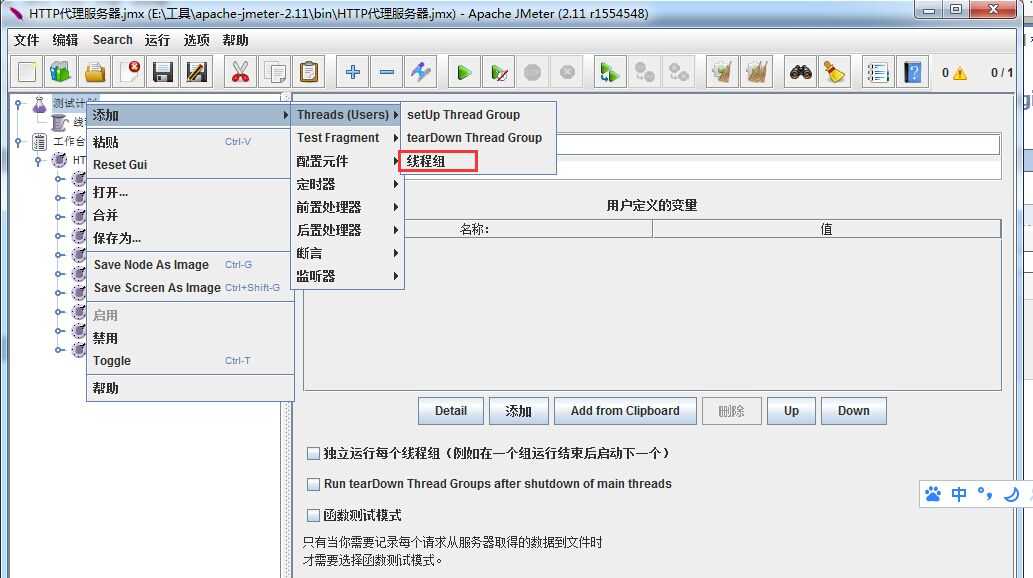Click the Clear All brooms icon
1033x578 pixels.
click(756, 72)
